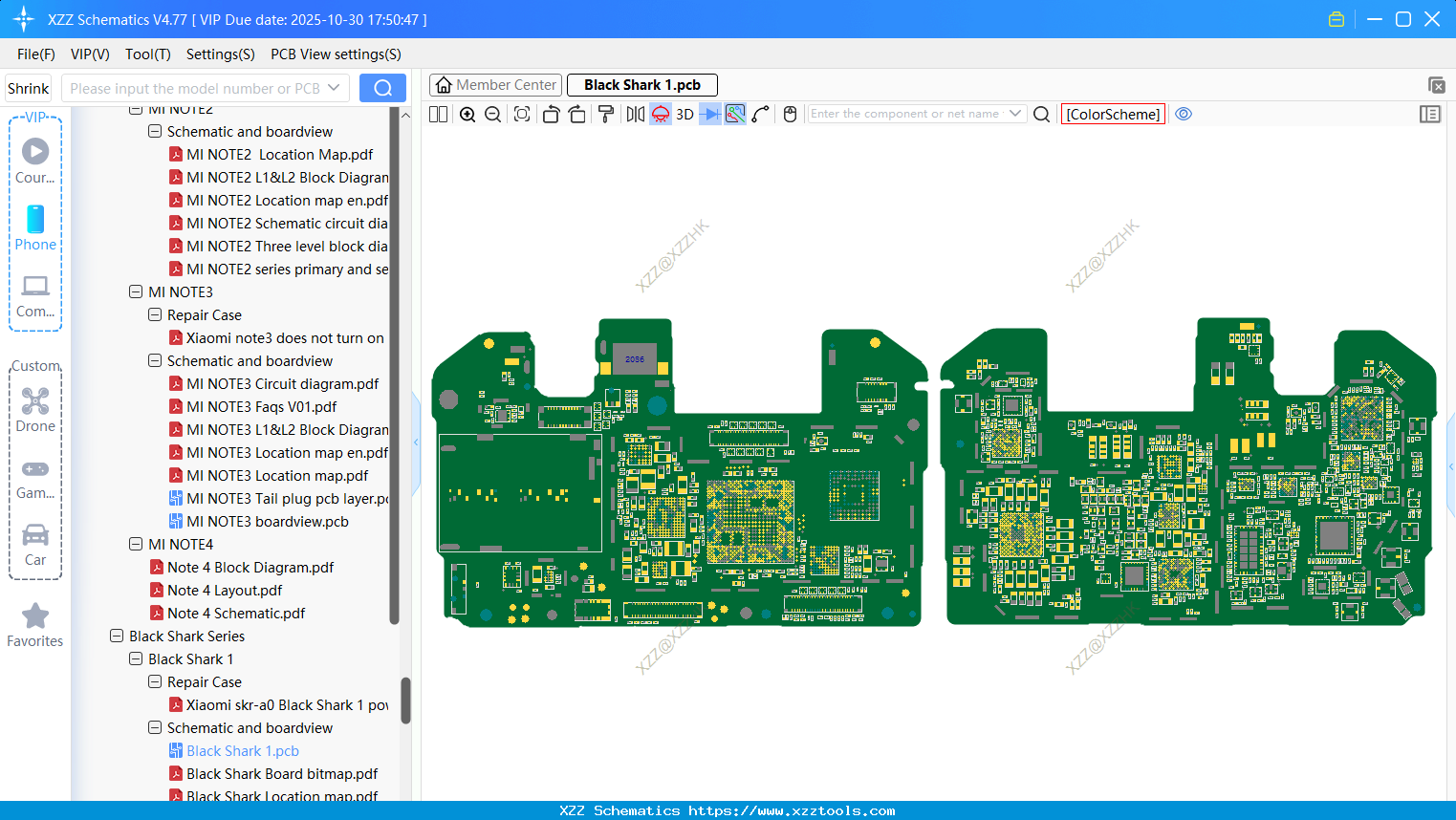
Task: Open the PCB View settings menu
Action: pyautogui.click(x=336, y=54)
